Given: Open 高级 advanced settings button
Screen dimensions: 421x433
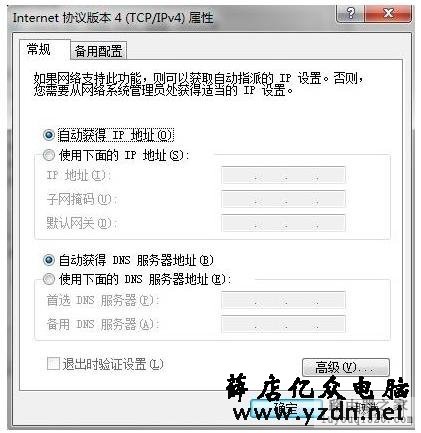Looking at the screenshot, I should [x=346, y=367].
